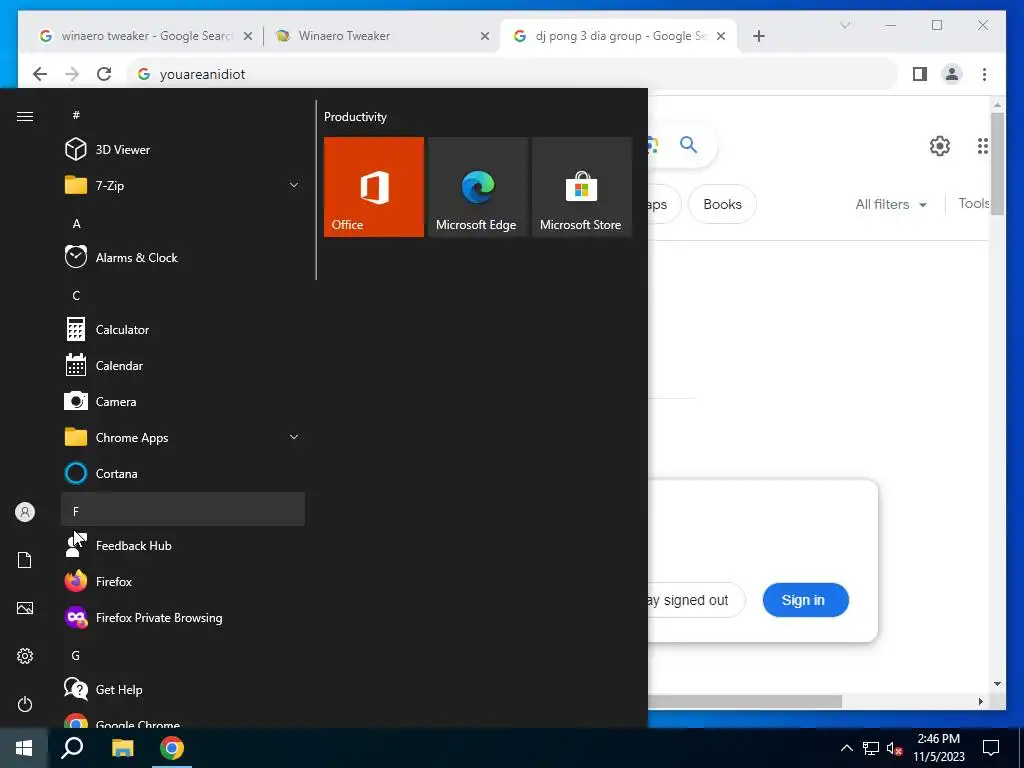Open the taskbar clock and date
This screenshot has width=1024, height=768.
[x=938, y=748]
